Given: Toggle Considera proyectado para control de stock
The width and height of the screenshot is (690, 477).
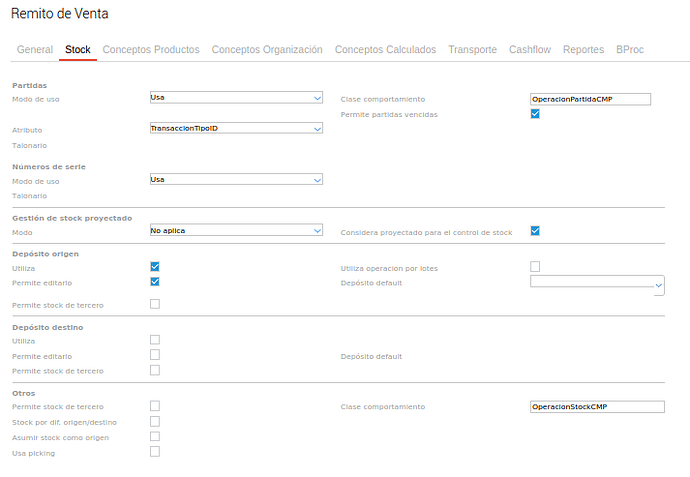Looking at the screenshot, I should (535, 231).
